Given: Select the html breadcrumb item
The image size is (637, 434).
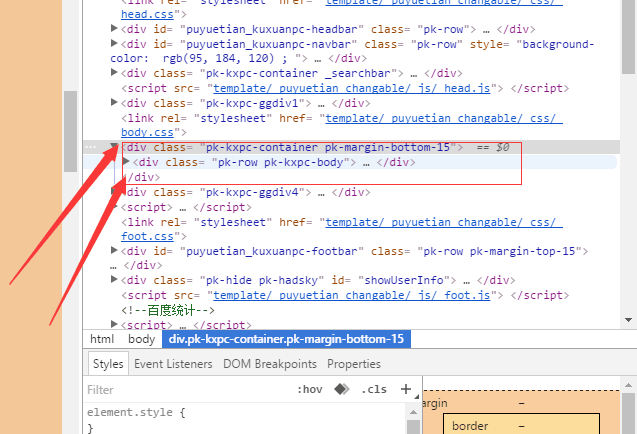Looking at the screenshot, I should pos(102,339).
